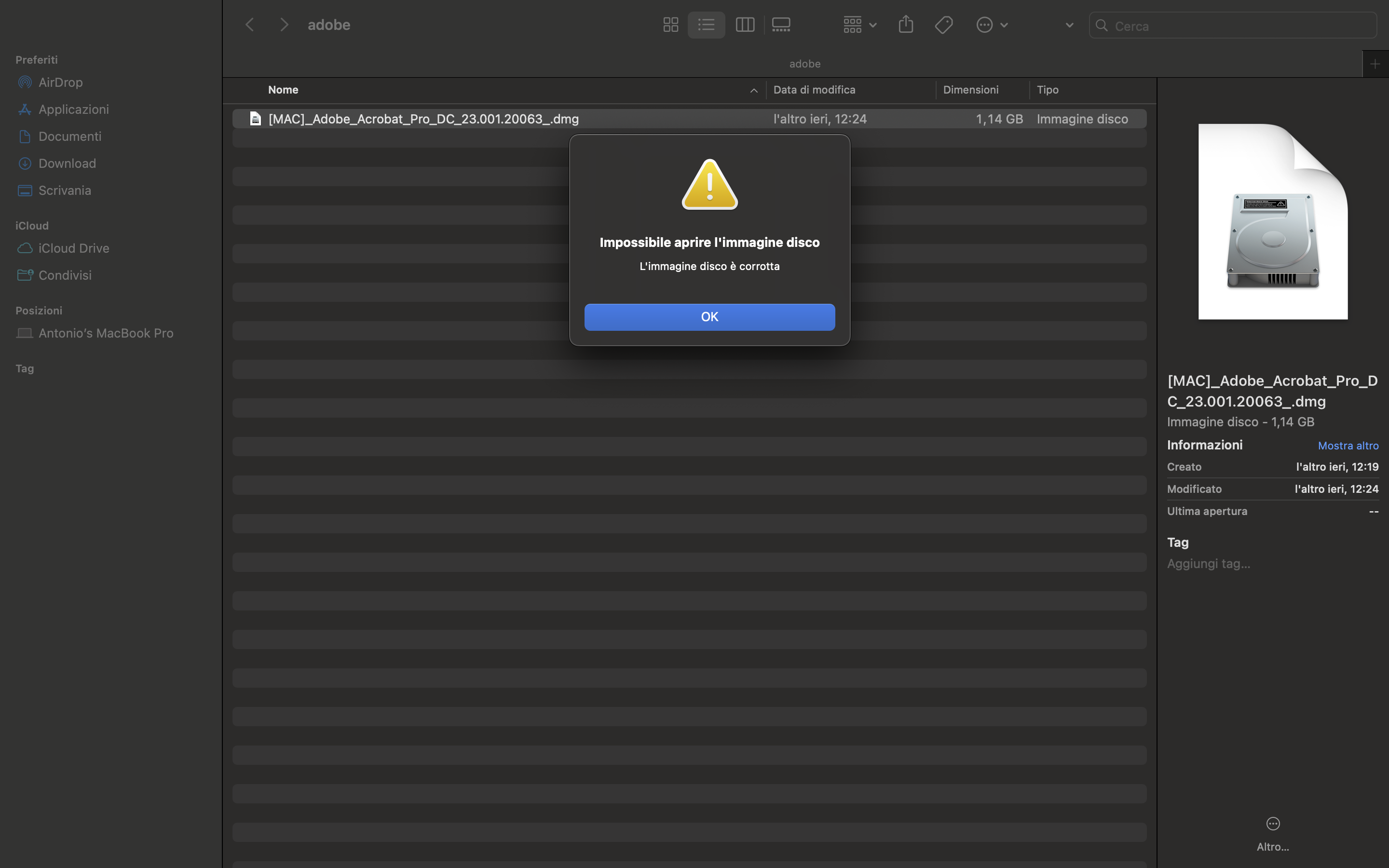
Task: Click the Aggiungi tag field
Action: tap(1208, 564)
